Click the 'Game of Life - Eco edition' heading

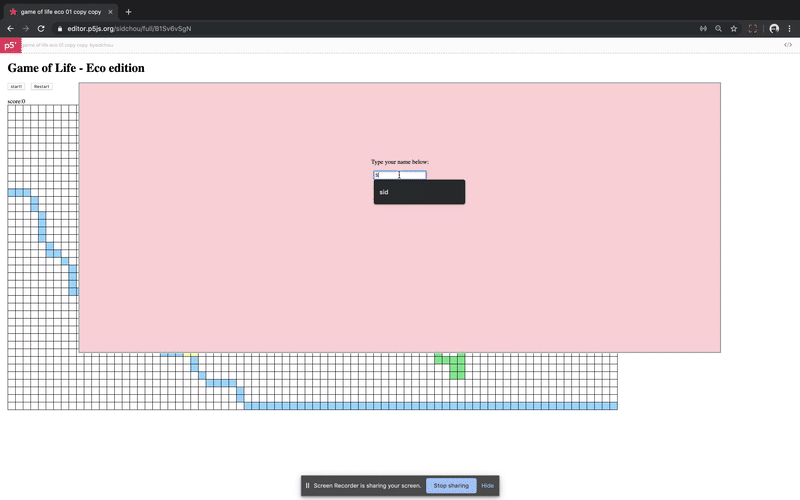click(x=76, y=68)
